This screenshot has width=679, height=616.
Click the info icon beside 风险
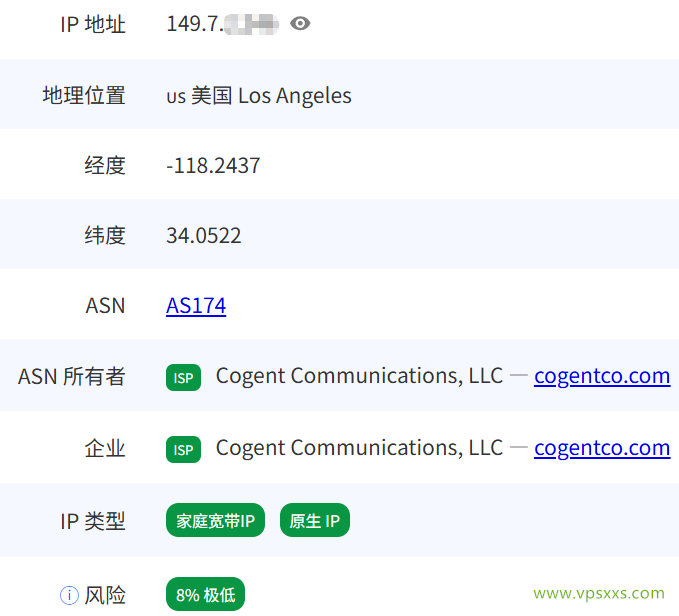(69, 595)
